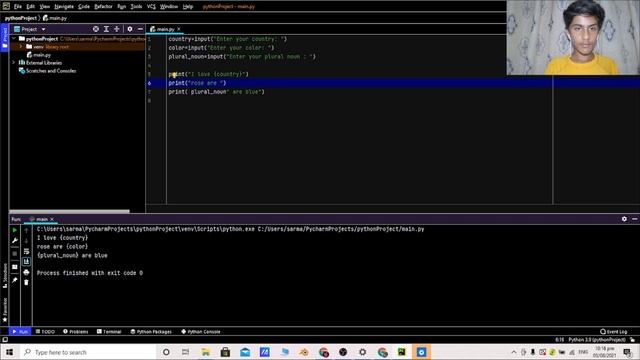The width and height of the screenshot is (640, 360).
Task: Close the main.py editor tab
Action: coord(179,29)
